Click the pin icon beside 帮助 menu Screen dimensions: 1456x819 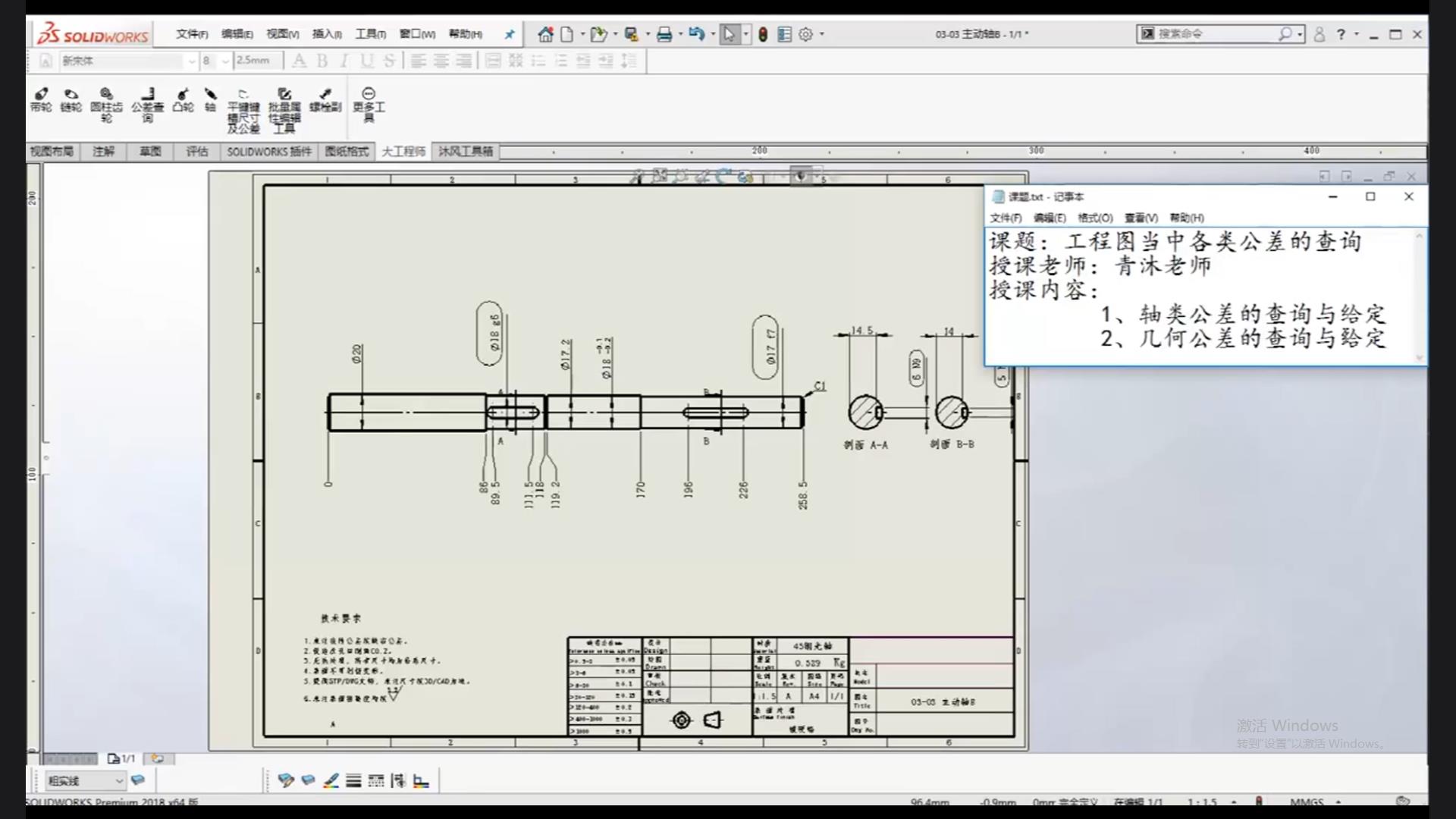click(x=510, y=34)
